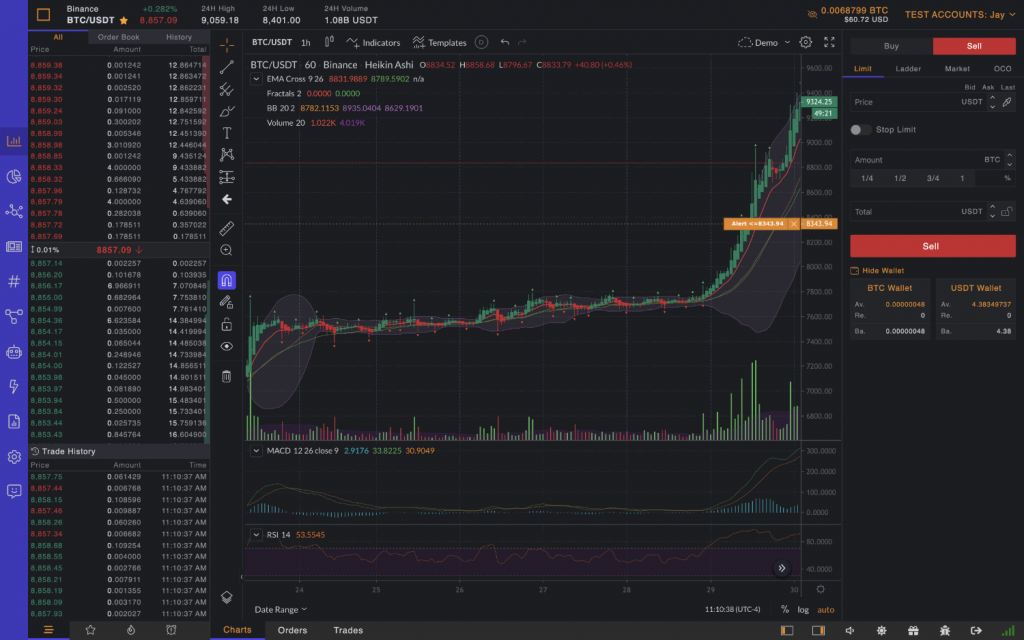The image size is (1024, 640).
Task: Click the trash icon to remove drawings
Action: point(227,376)
